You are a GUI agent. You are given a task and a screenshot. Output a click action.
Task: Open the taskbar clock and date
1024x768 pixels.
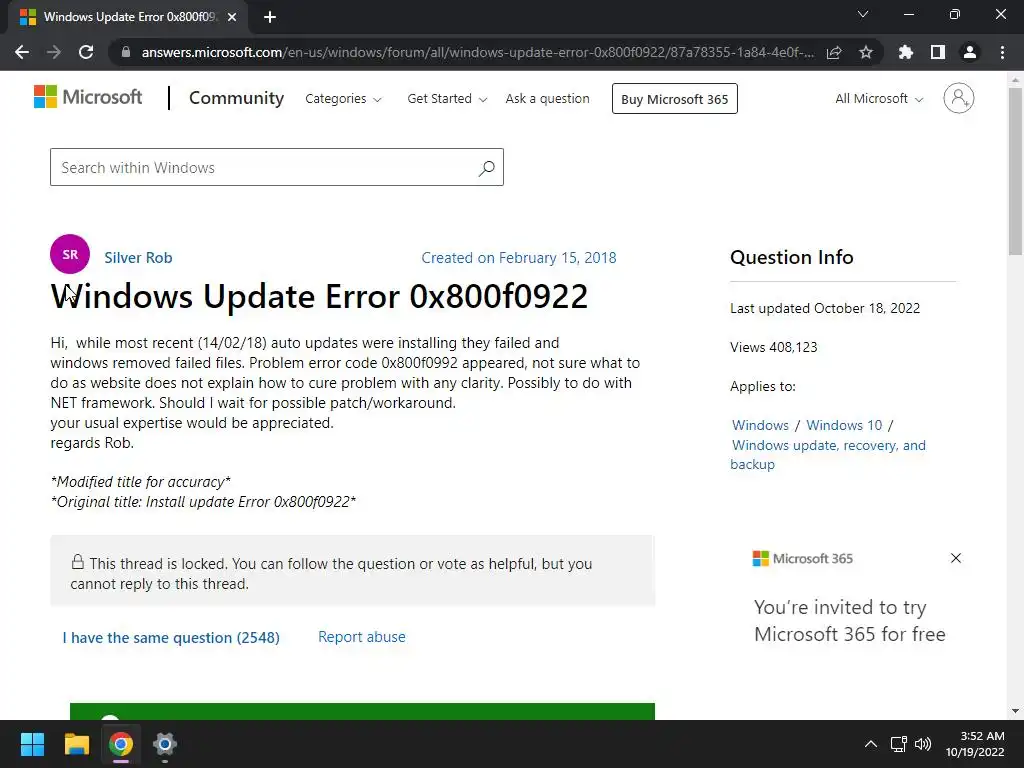coord(975,744)
